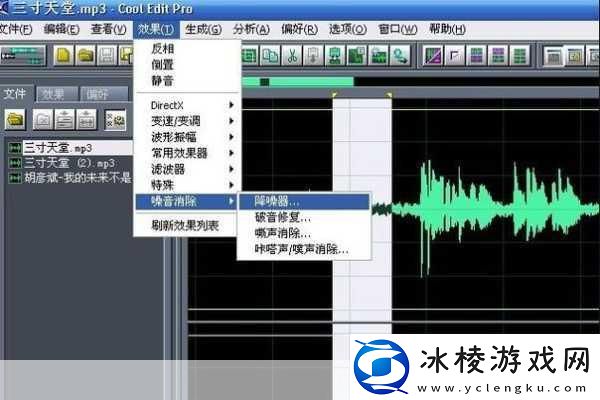Choose 反相 from the effects menu
Screen dimensions: 600x400
(187, 48)
